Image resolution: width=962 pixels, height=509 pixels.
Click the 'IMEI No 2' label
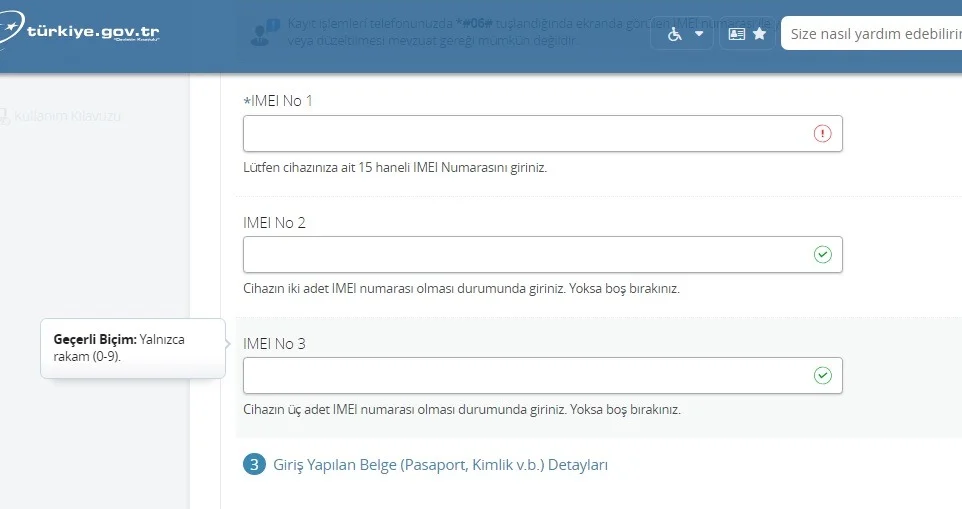pos(274,222)
